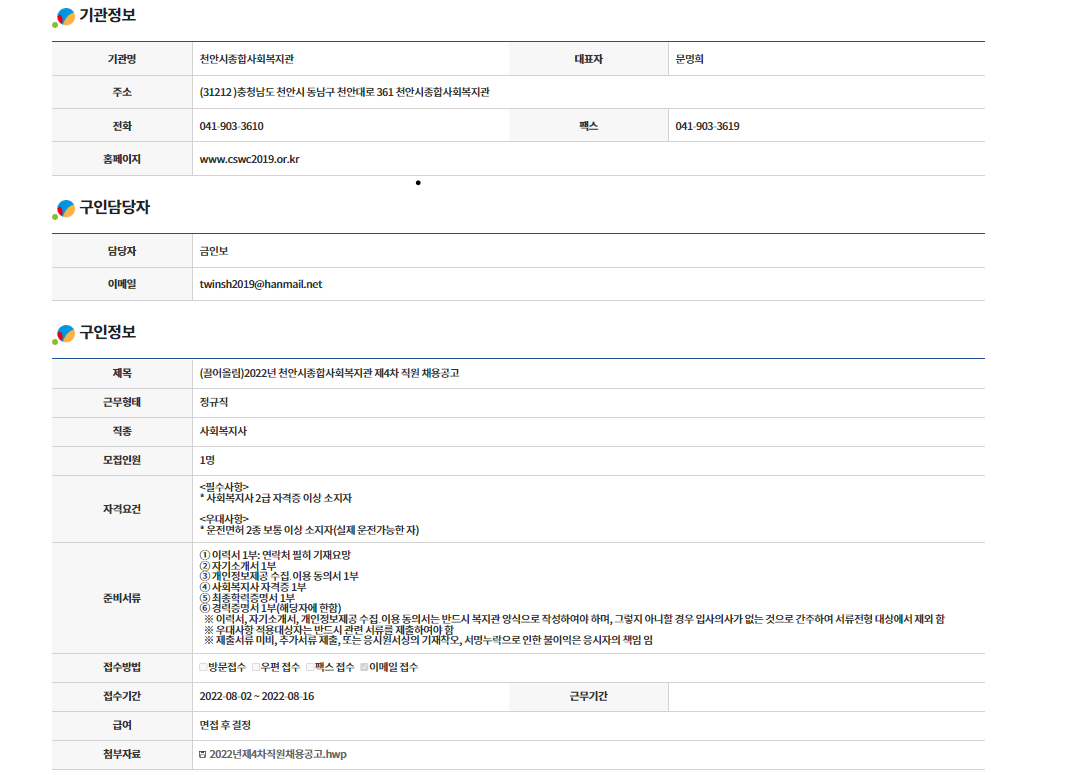Click the 이메일 row label
The height and width of the screenshot is (775, 1071).
tap(122, 284)
